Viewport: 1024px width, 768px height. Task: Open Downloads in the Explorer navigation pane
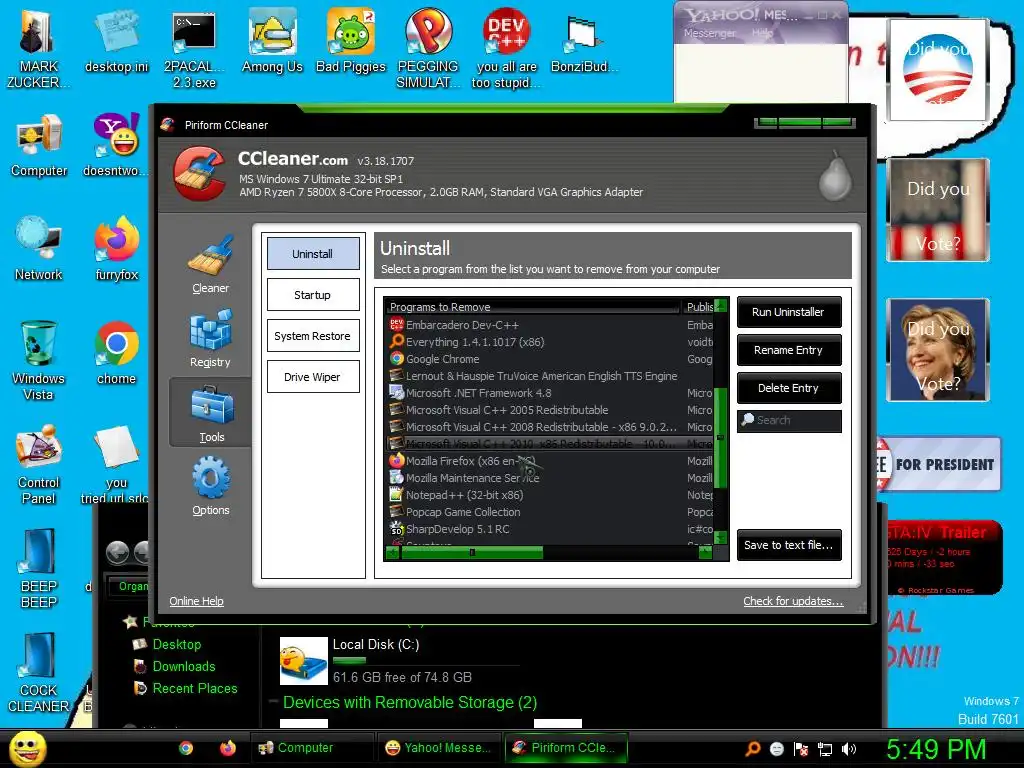184,666
